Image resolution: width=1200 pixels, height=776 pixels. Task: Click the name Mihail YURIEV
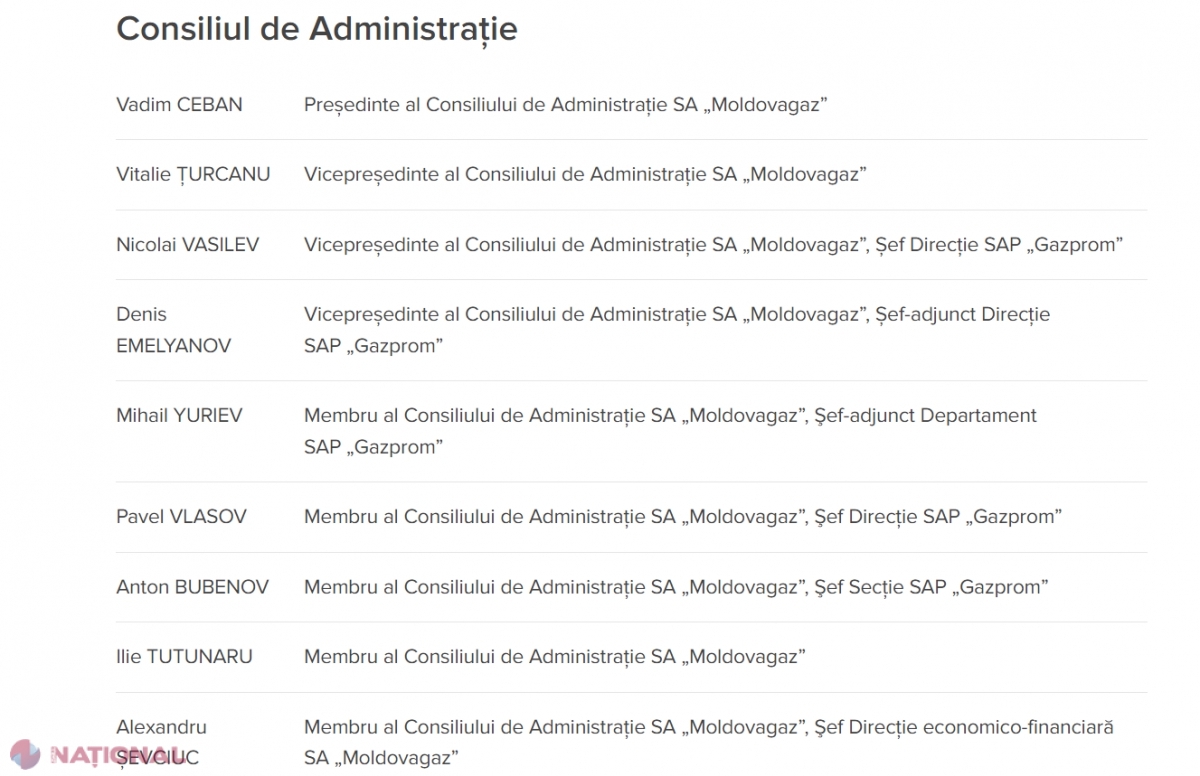[x=179, y=415]
